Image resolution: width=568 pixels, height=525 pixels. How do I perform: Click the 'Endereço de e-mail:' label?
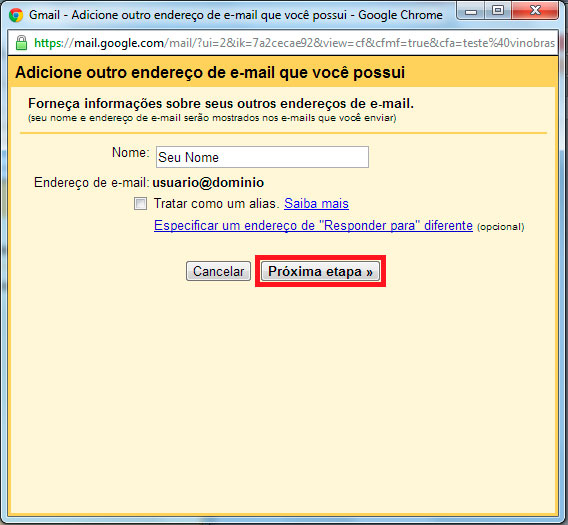[x=92, y=182]
